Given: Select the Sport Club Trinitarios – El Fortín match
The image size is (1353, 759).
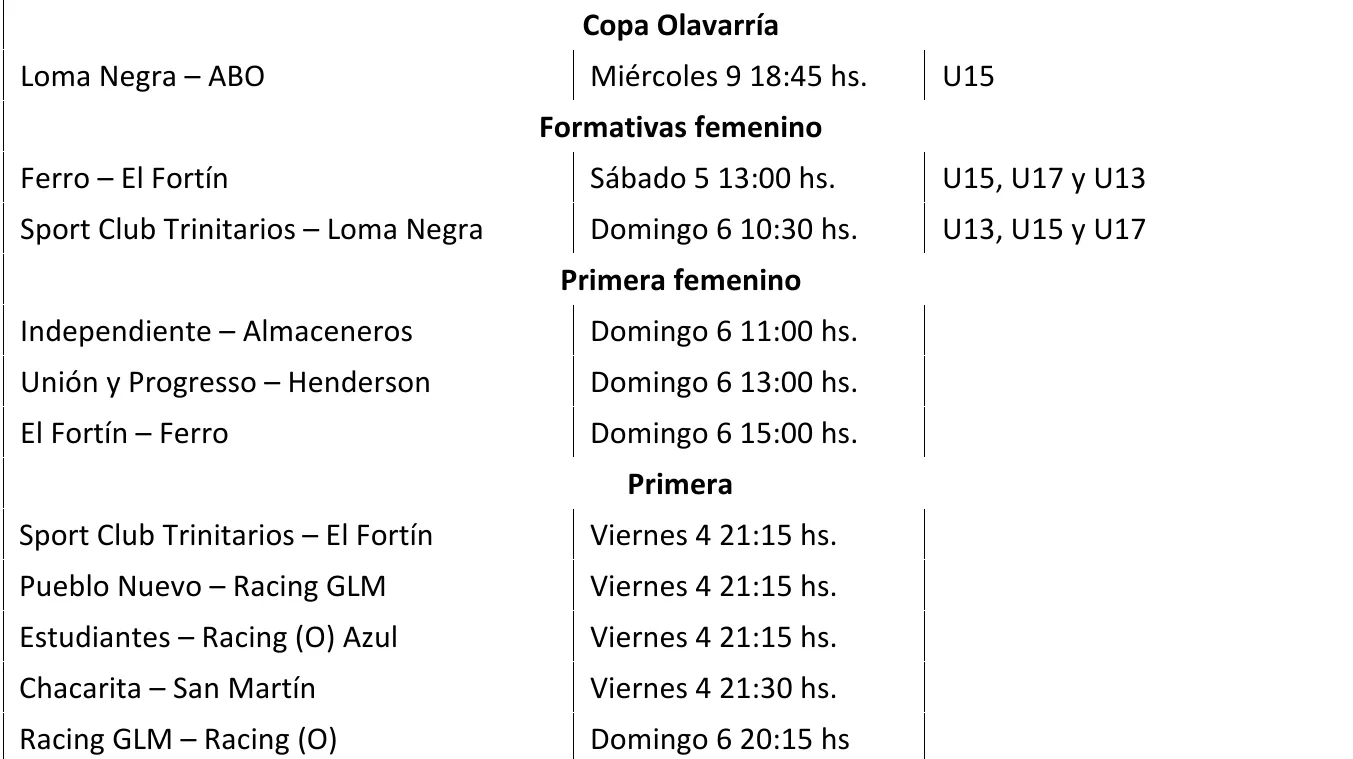Looking at the screenshot, I should pos(226,536).
